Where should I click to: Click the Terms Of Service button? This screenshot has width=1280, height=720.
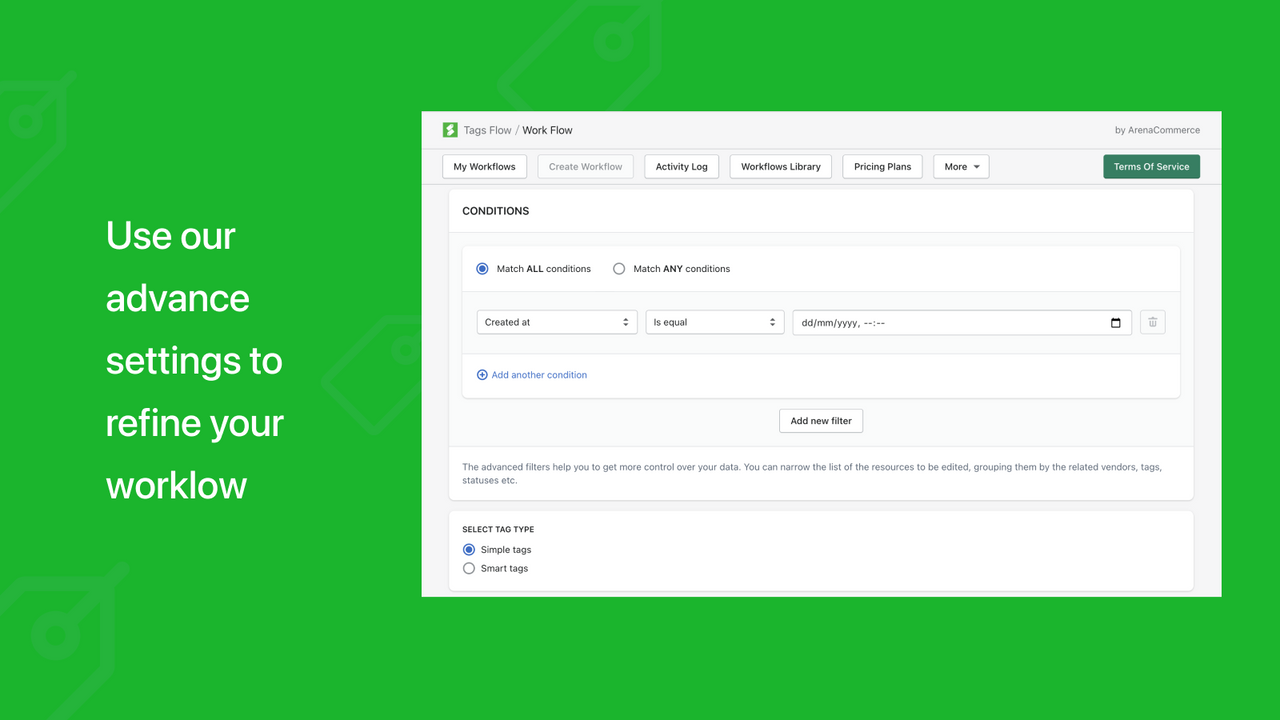[1152, 167]
